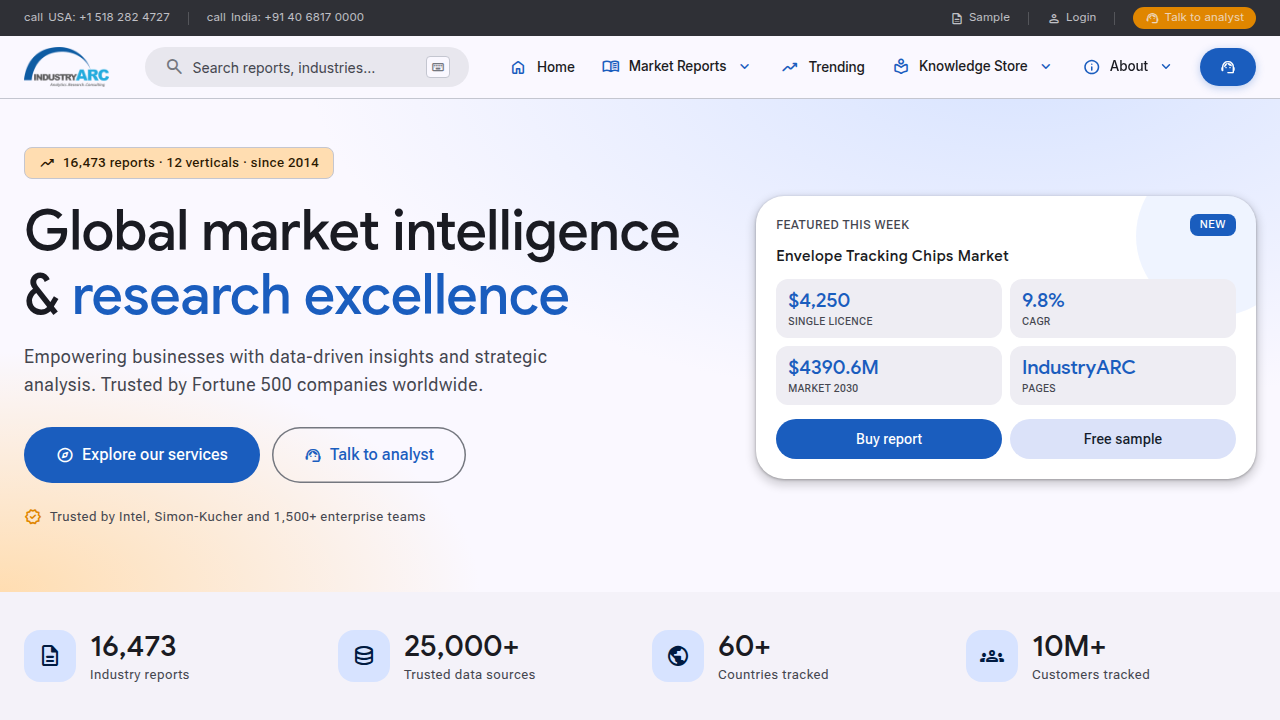
Task: Click the Sample link in top bar
Action: (x=980, y=18)
